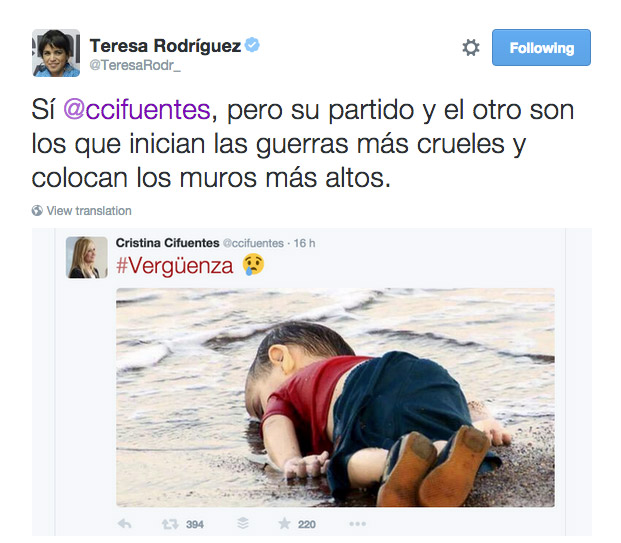Image resolution: width=621 pixels, height=543 pixels.
Task: Click the blue verified badge
Action: [x=252, y=45]
